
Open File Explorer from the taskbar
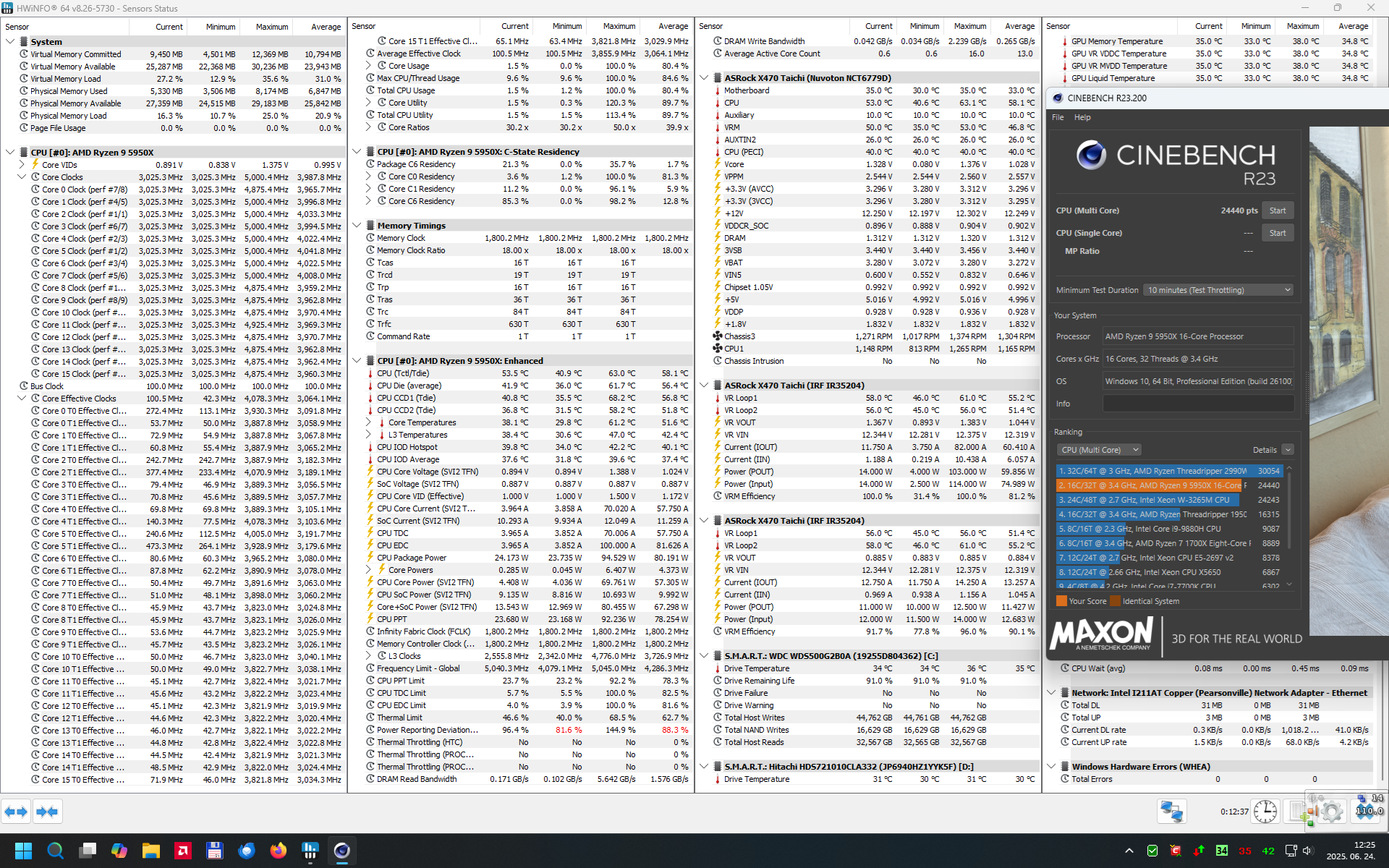tap(151, 851)
